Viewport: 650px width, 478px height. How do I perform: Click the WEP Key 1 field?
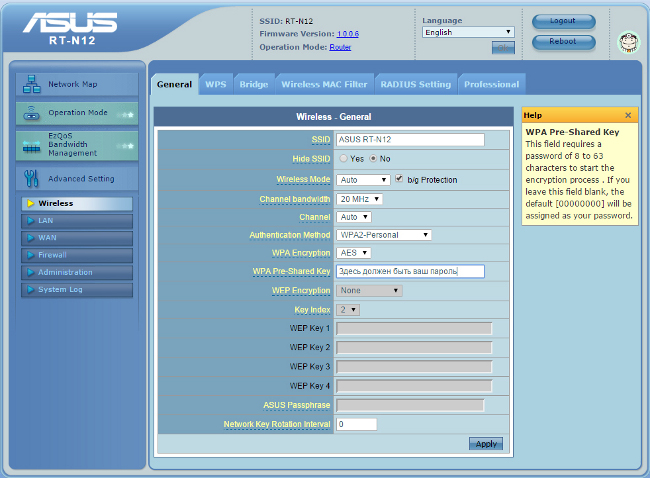pyautogui.click(x=414, y=329)
